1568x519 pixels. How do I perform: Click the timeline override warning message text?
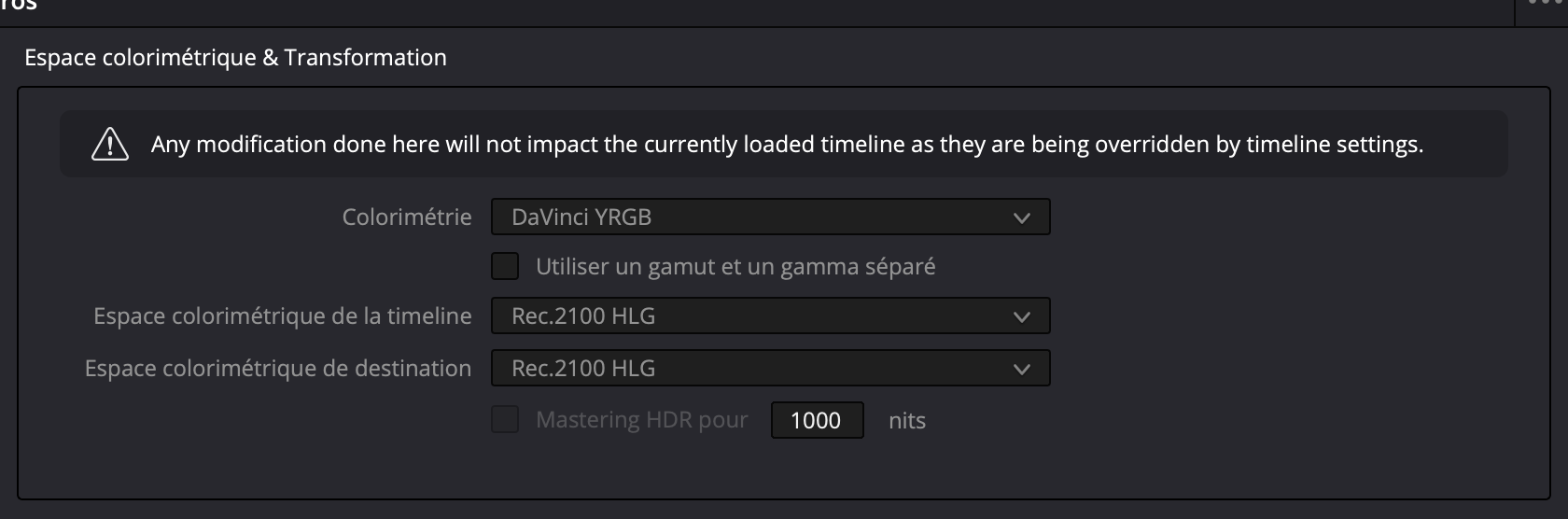pos(787,145)
